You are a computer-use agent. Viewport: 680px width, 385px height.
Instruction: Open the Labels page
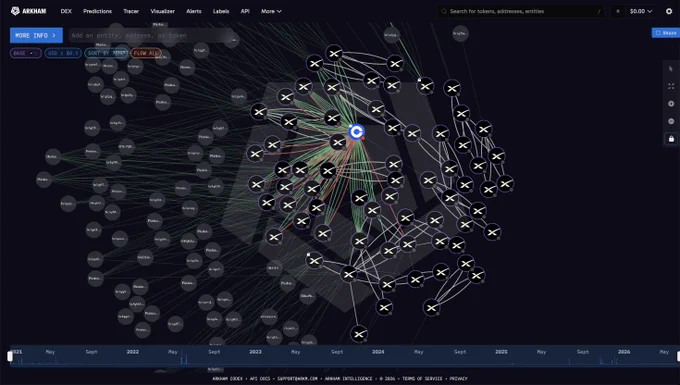coord(221,11)
